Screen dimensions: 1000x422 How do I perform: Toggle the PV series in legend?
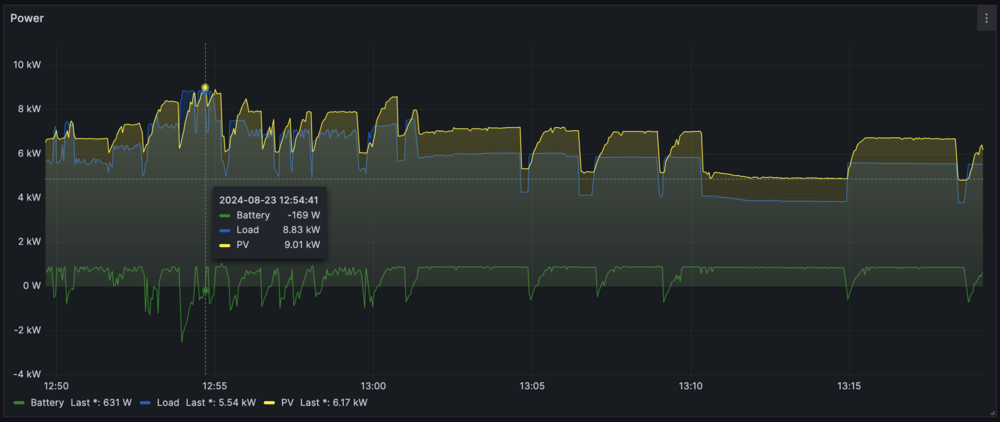(x=287, y=403)
